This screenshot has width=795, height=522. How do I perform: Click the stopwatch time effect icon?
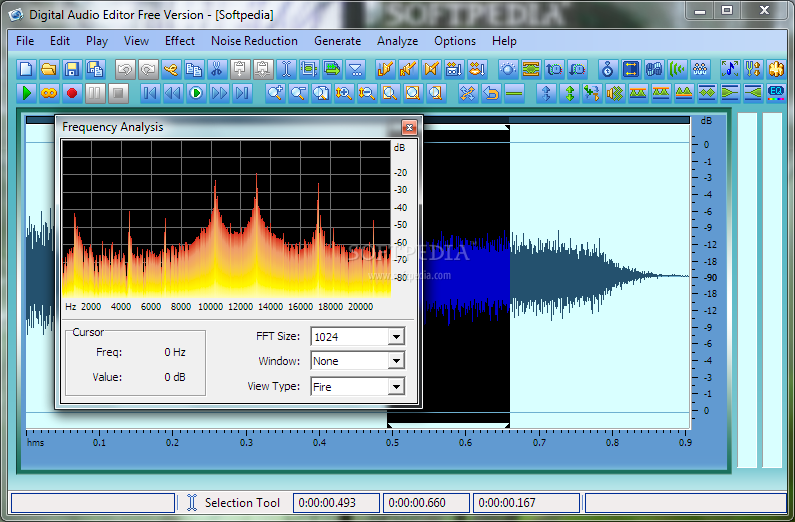point(607,69)
